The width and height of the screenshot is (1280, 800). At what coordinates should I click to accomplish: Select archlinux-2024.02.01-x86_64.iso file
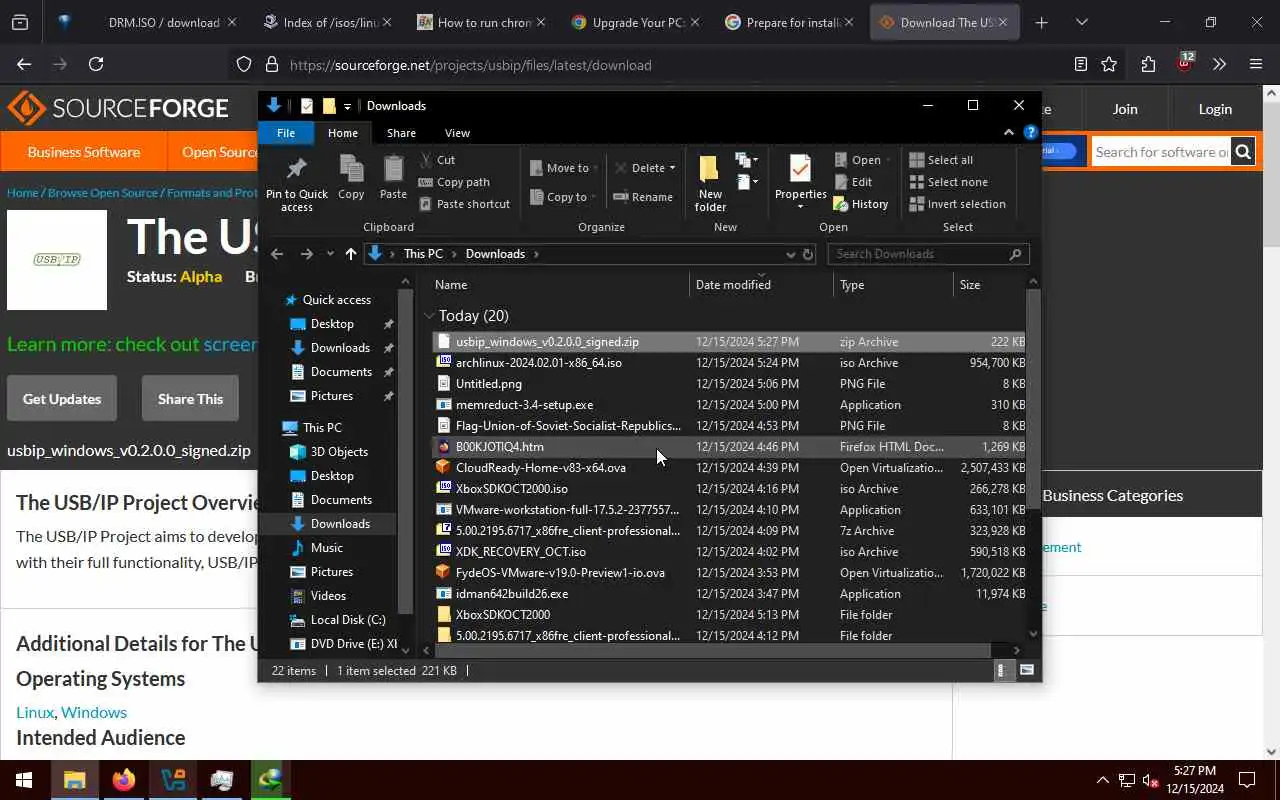(x=730, y=363)
